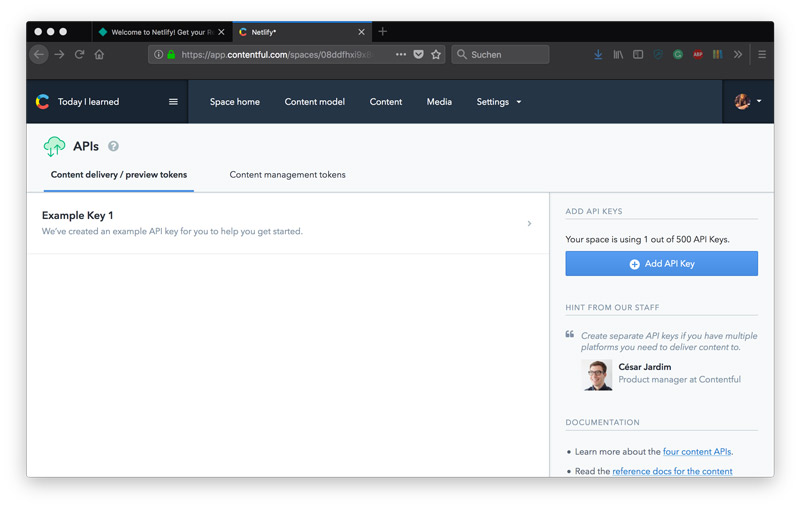
Task: Click the APIs cloud icon
Action: point(55,146)
